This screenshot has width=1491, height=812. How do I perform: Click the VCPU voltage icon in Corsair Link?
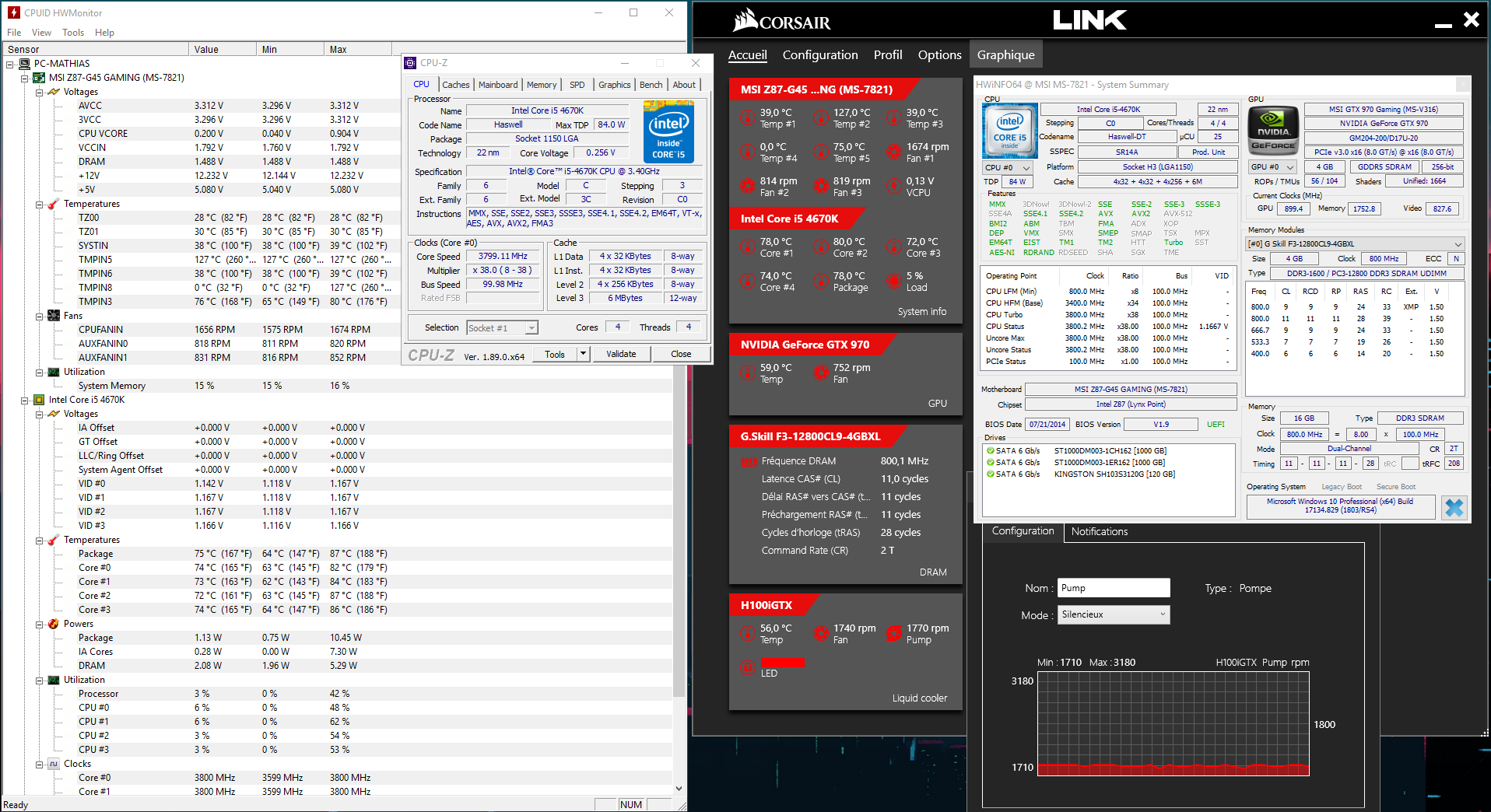(894, 187)
